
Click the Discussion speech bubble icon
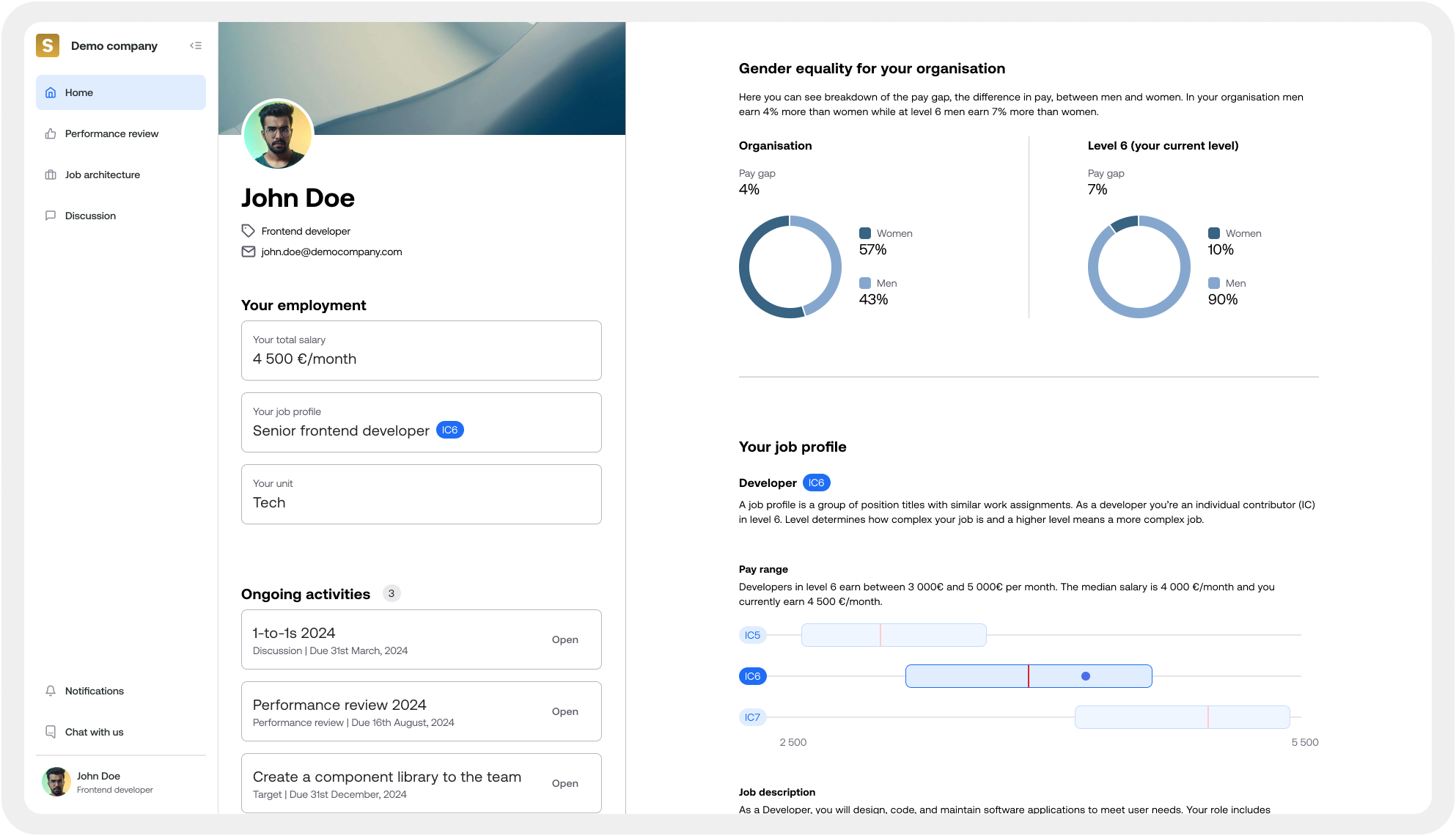(51, 216)
